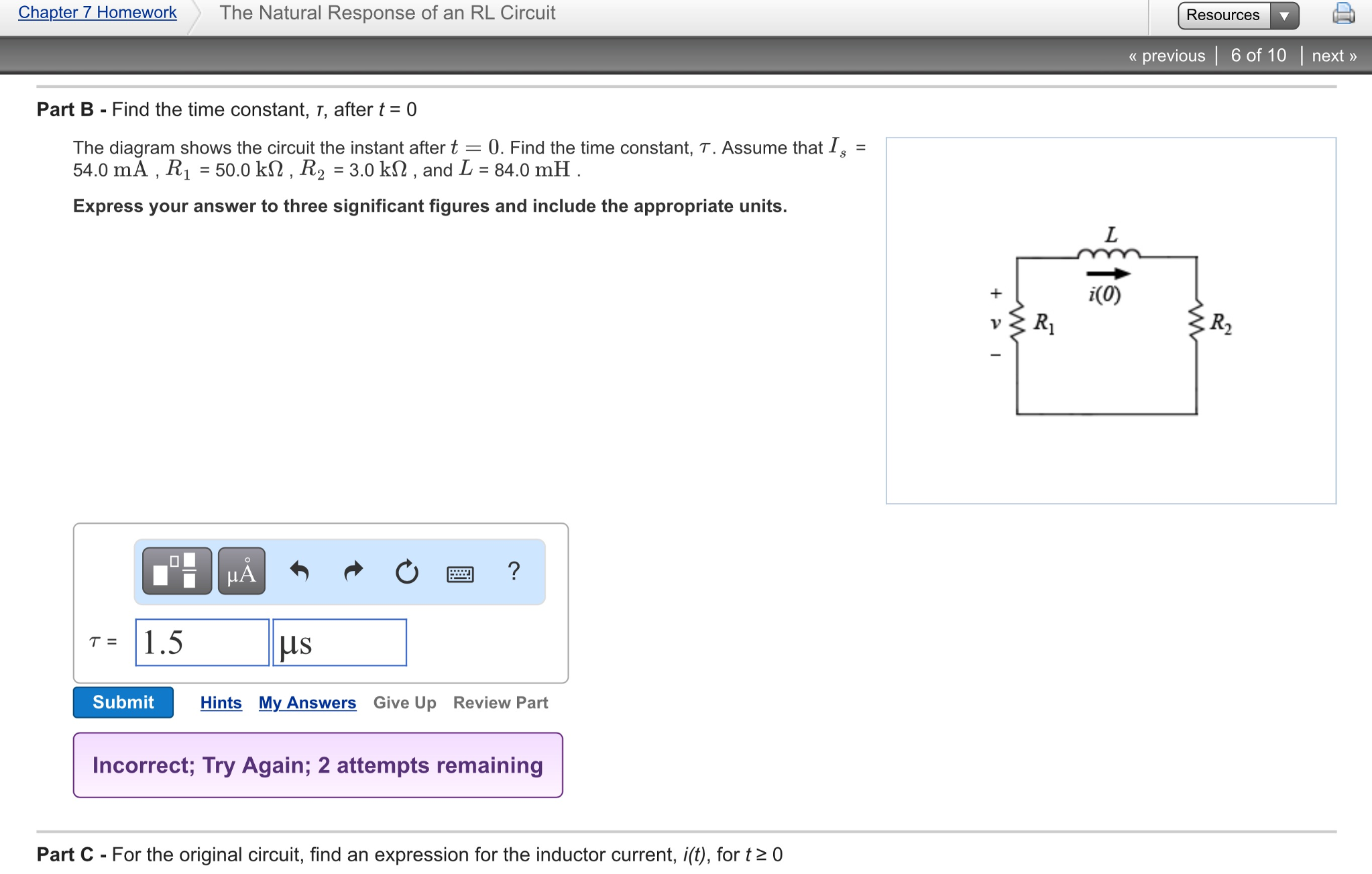Submit the time constant answer
The height and width of the screenshot is (874, 1372).
coord(123,702)
